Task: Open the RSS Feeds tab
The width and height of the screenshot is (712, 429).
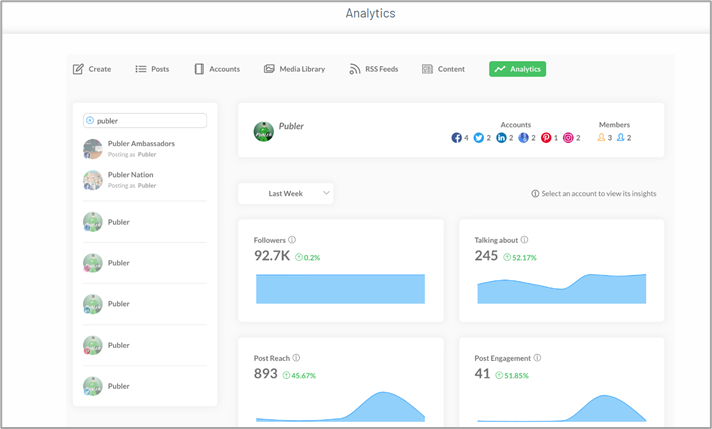Action: 374,69
